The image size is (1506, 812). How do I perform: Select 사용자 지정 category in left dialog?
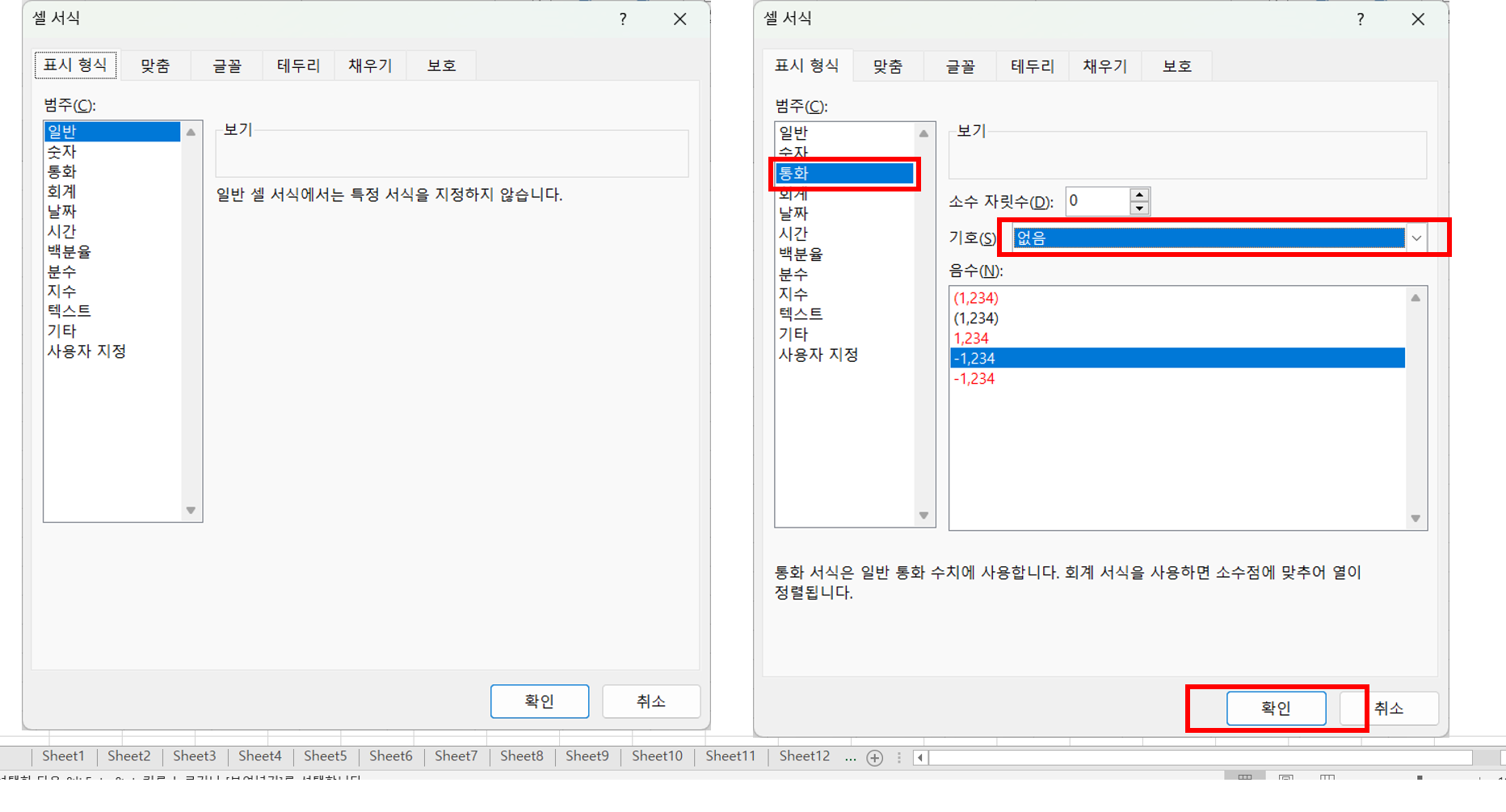coord(112,351)
